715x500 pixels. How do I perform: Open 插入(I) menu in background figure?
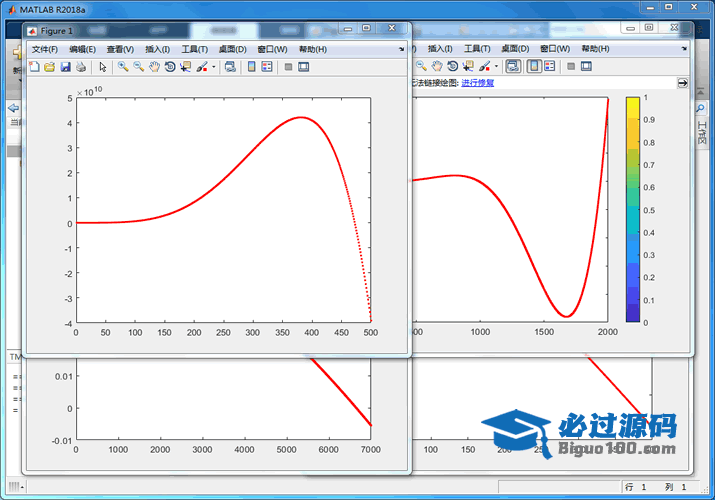(440, 49)
